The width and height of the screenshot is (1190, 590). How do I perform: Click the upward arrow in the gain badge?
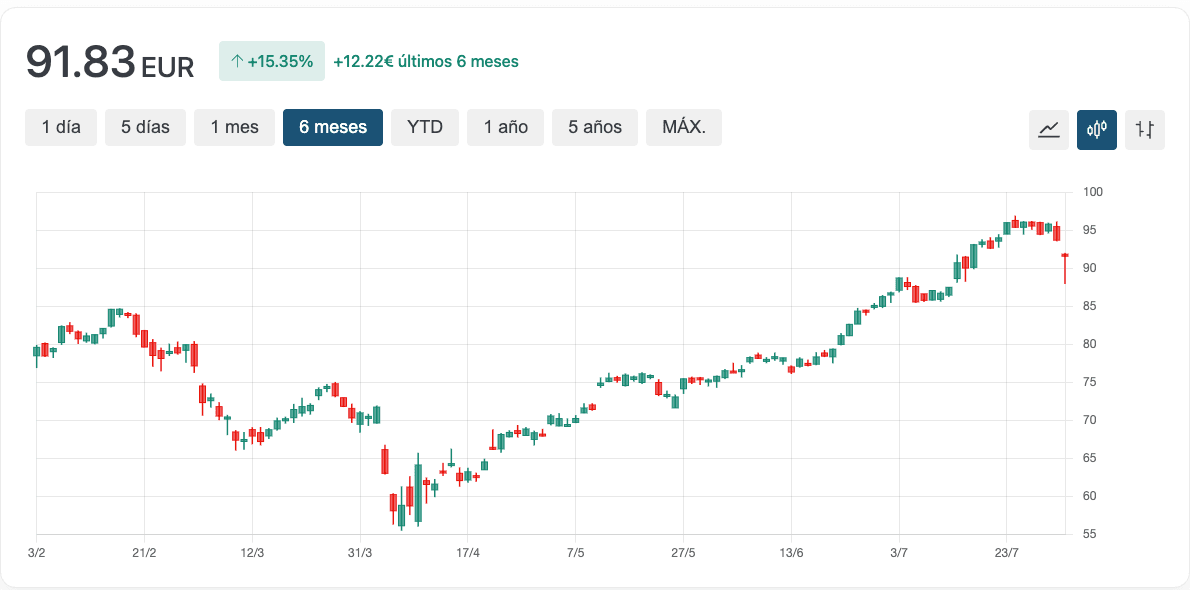coord(237,61)
